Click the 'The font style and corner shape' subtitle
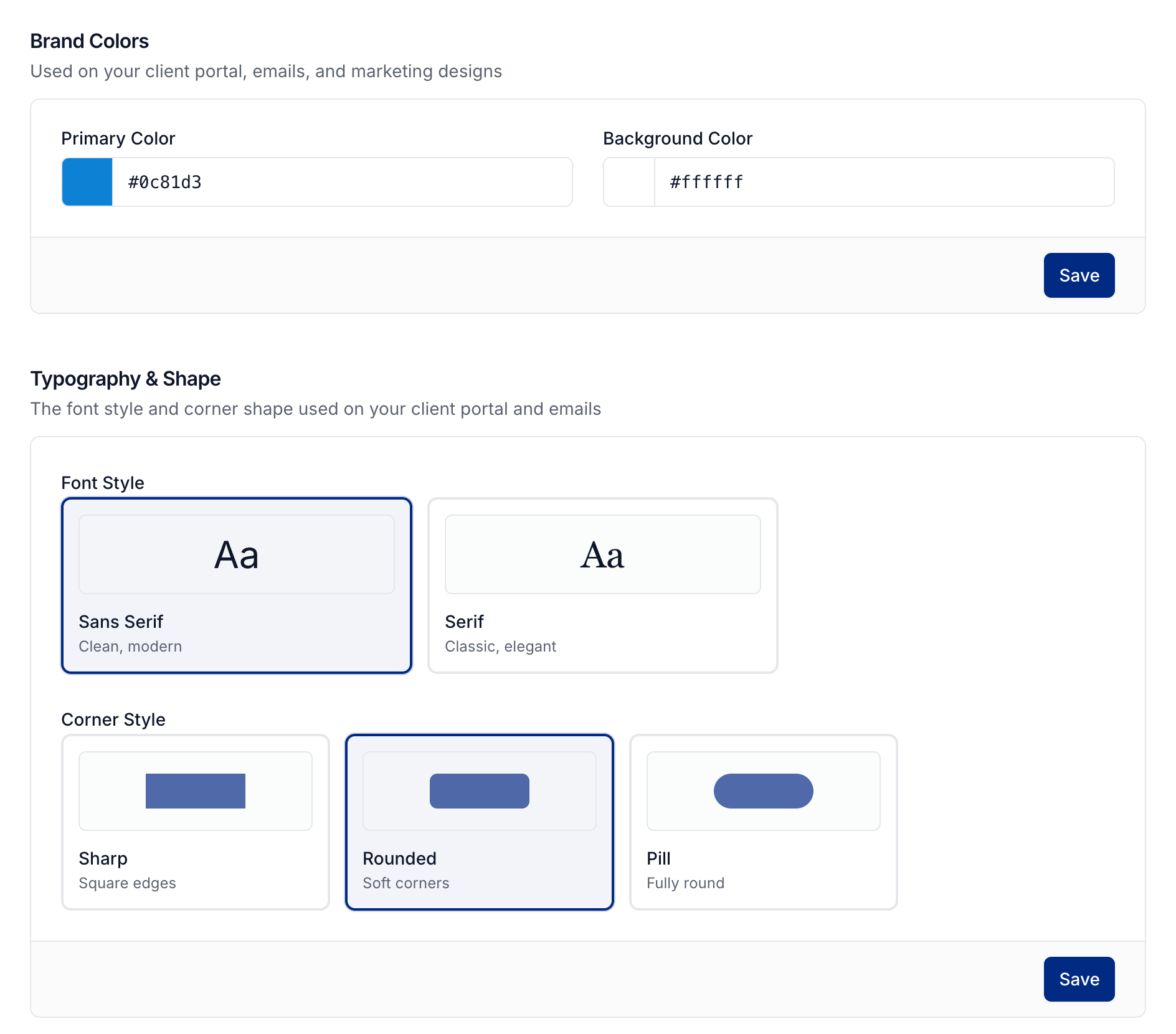This screenshot has width=1176, height=1034. pos(316,409)
